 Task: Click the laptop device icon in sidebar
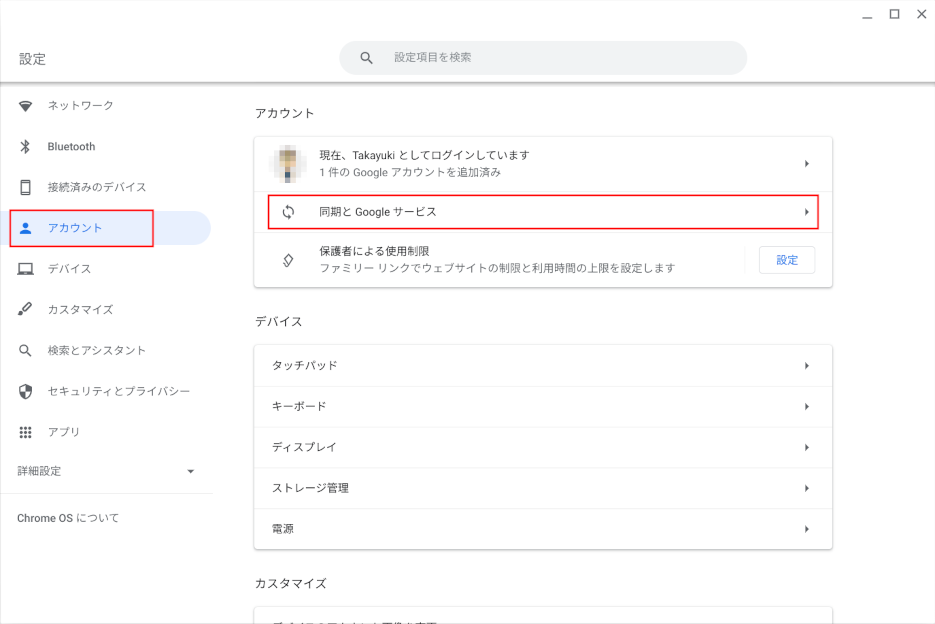[26, 269]
